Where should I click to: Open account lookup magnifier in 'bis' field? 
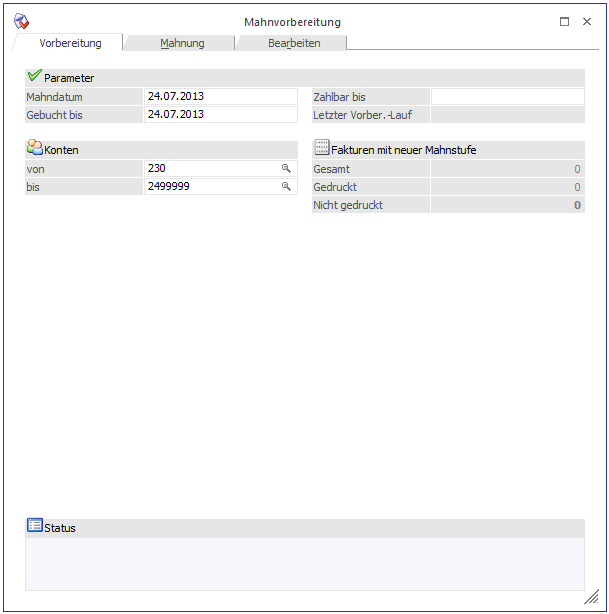tap(286, 187)
